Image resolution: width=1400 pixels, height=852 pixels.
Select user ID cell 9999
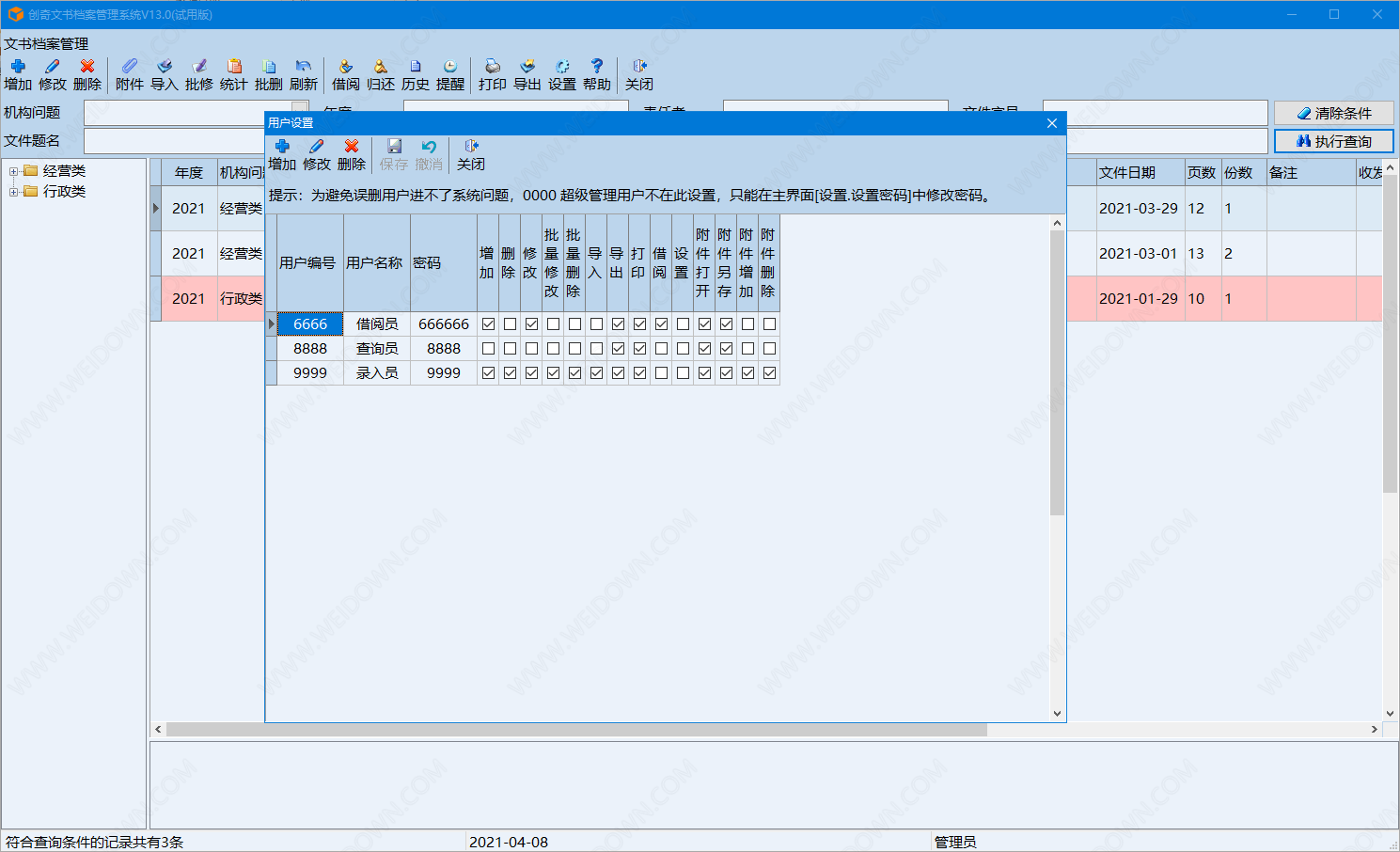(310, 372)
